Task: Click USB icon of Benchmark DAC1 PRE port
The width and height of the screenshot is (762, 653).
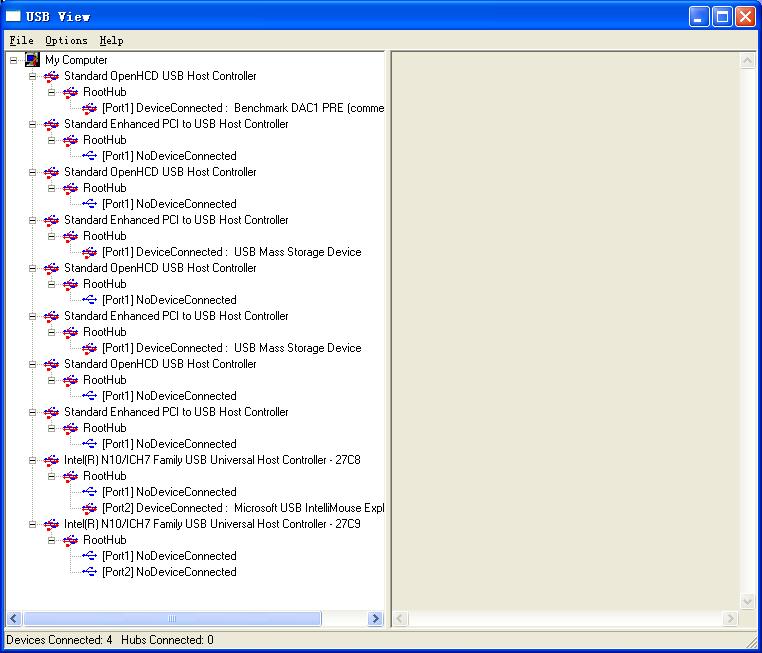Action: click(x=89, y=108)
